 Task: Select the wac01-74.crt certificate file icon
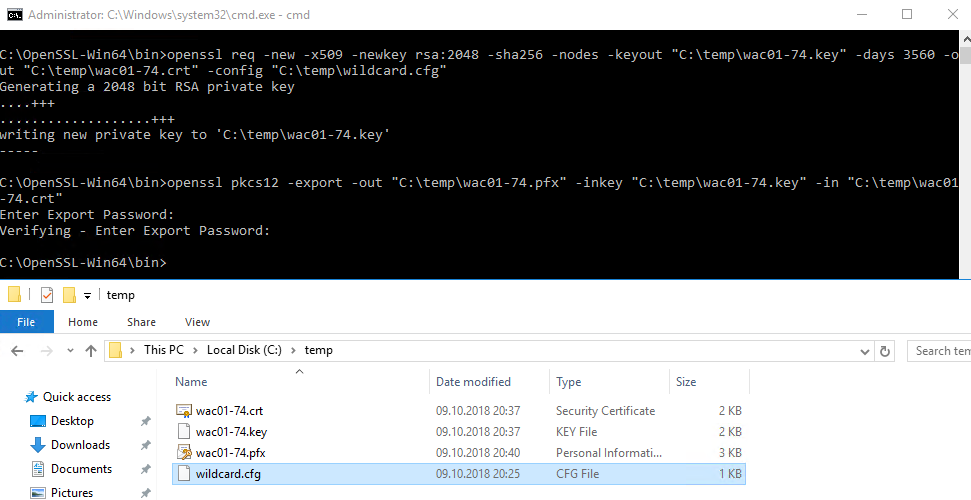click(x=184, y=411)
